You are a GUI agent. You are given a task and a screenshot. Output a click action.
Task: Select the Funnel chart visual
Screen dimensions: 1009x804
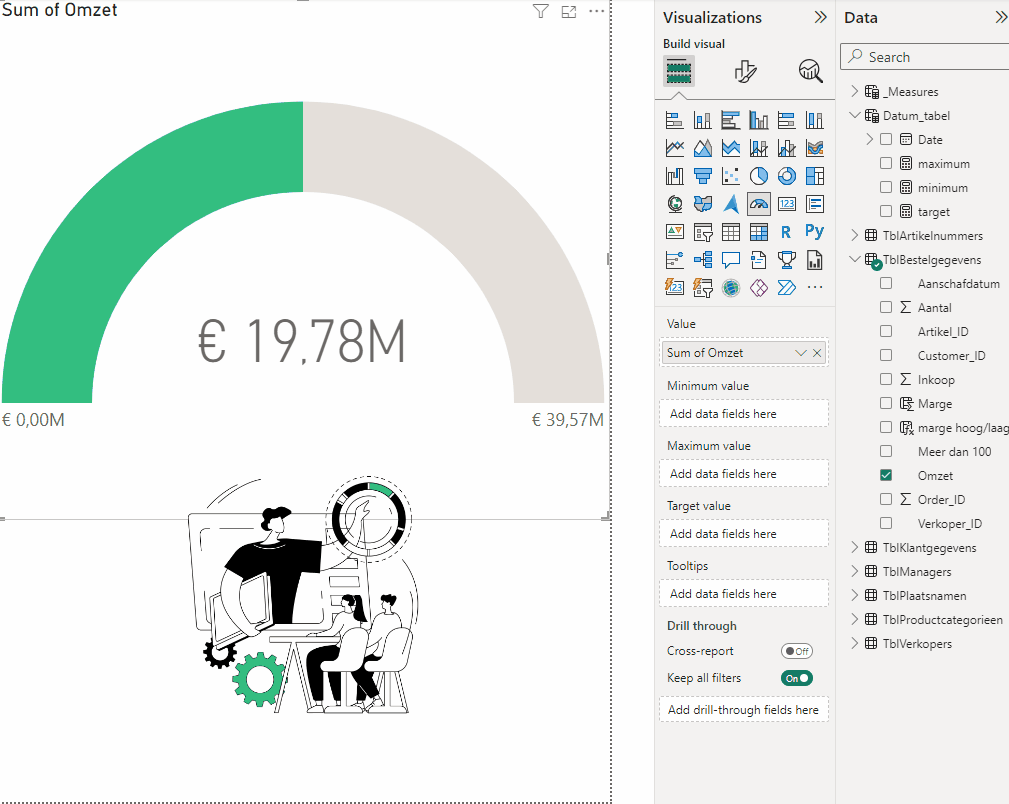click(703, 176)
